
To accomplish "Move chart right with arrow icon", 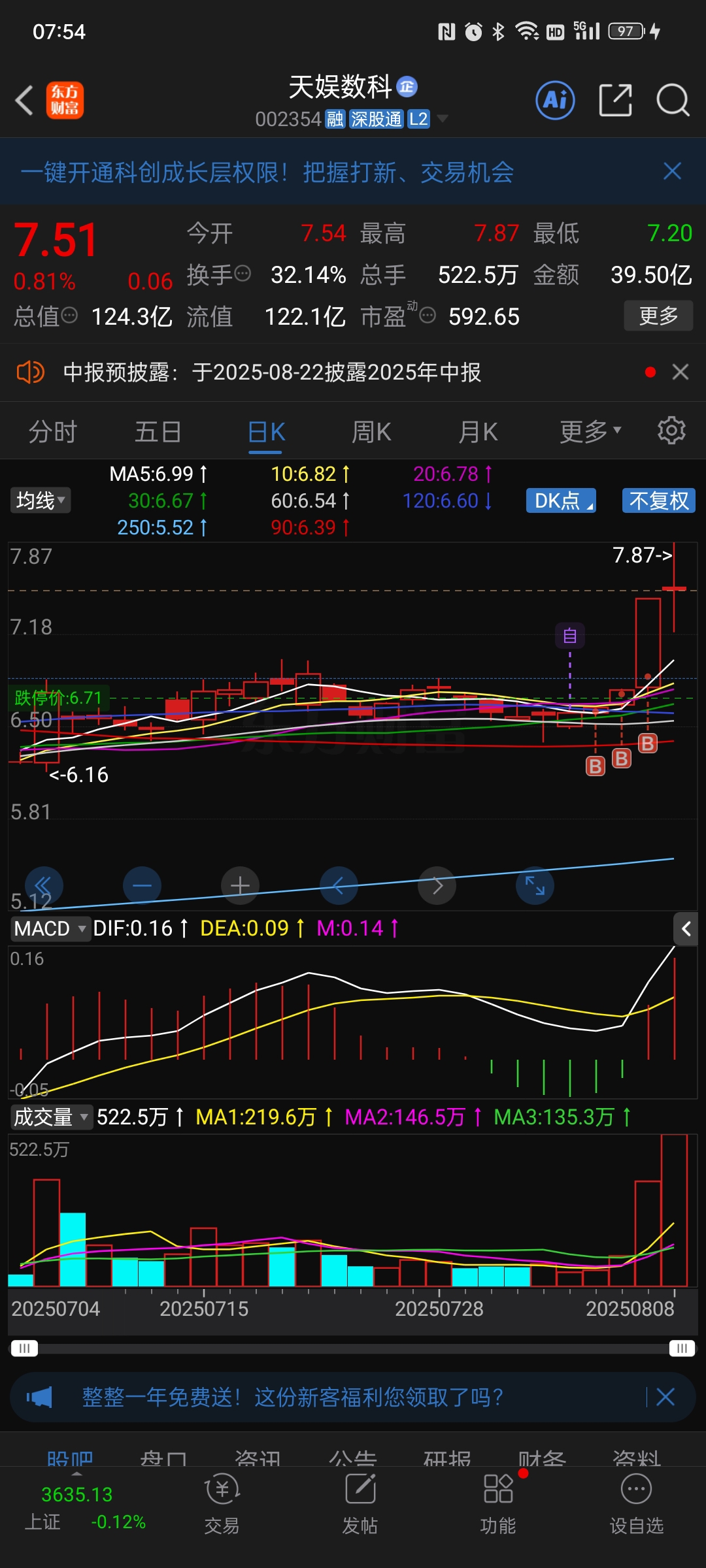I will (x=437, y=886).
